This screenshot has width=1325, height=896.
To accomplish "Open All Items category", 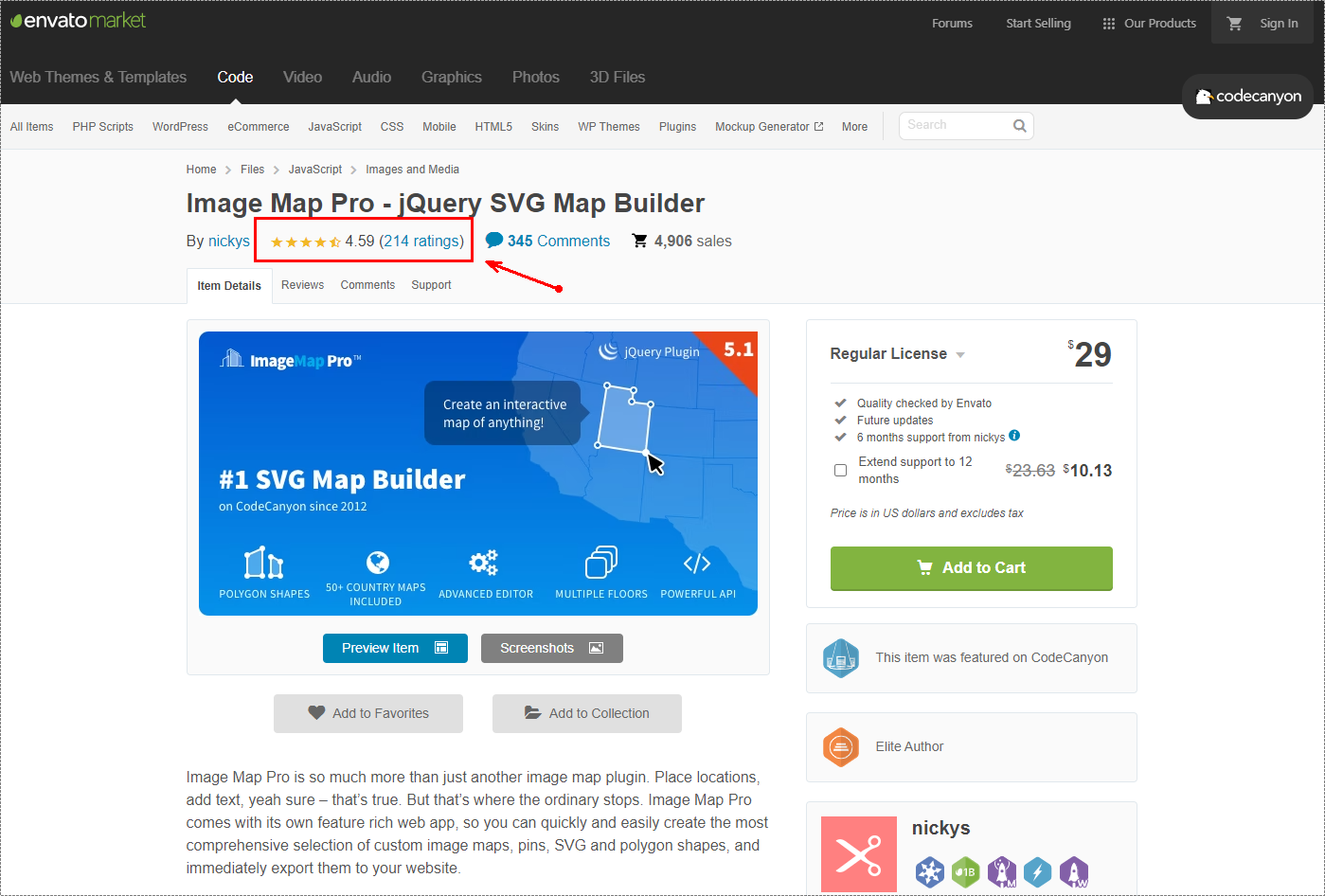I will click(31, 127).
